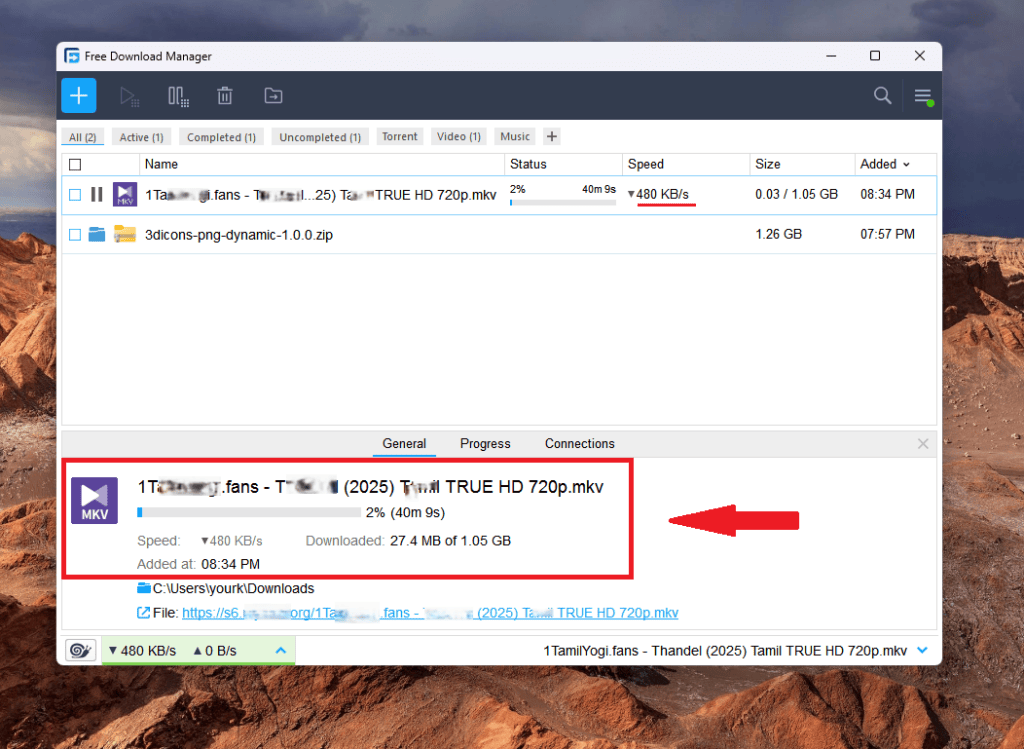Click download speed 480 KB/s in status bar
This screenshot has height=749, width=1024.
[142, 651]
